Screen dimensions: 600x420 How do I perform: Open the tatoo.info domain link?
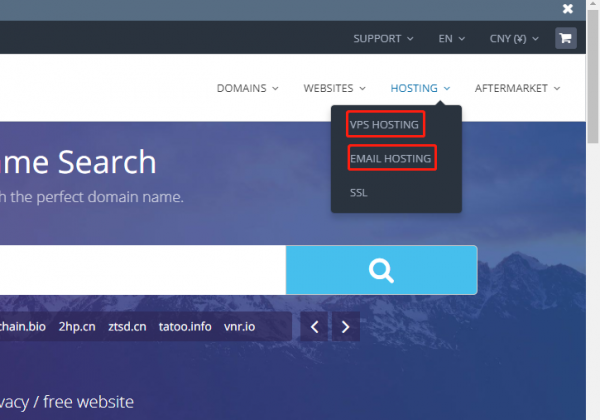click(185, 326)
